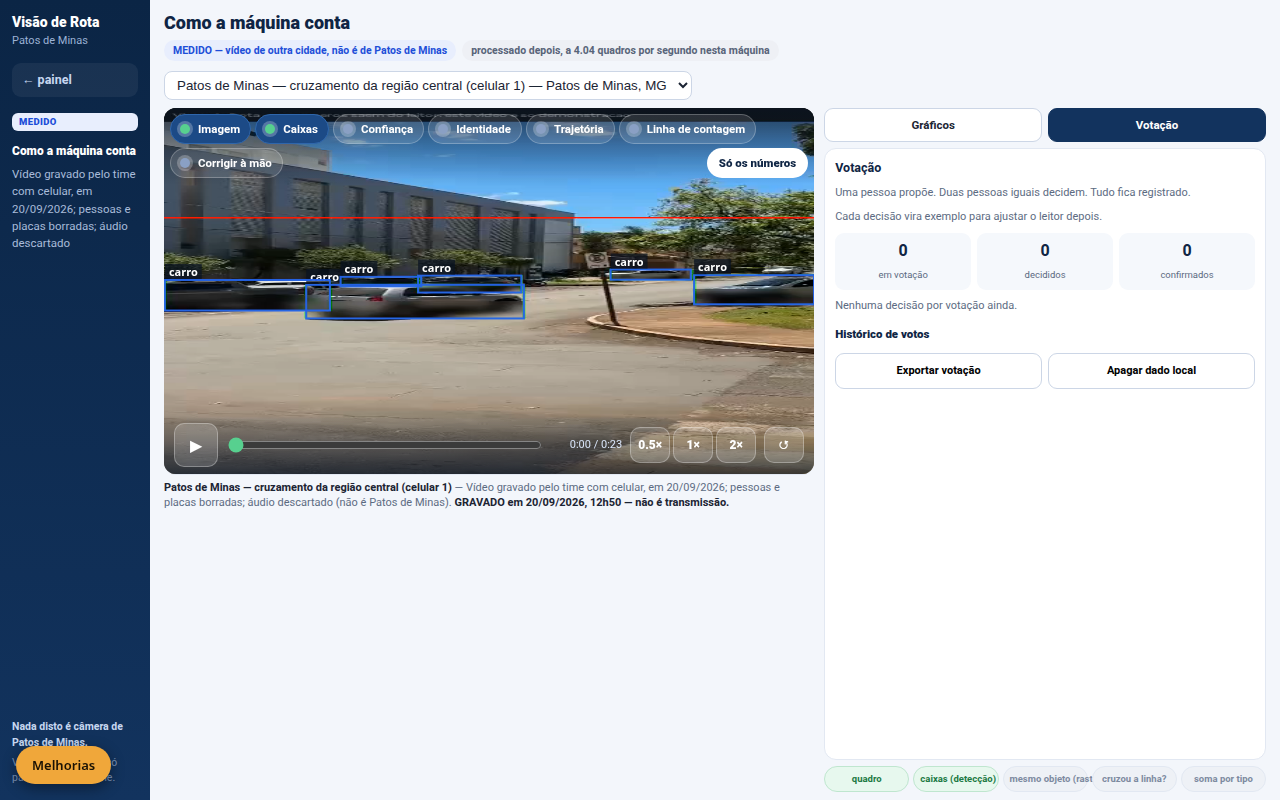Click Apagar dado local button
The image size is (1280, 800).
coord(1151,370)
